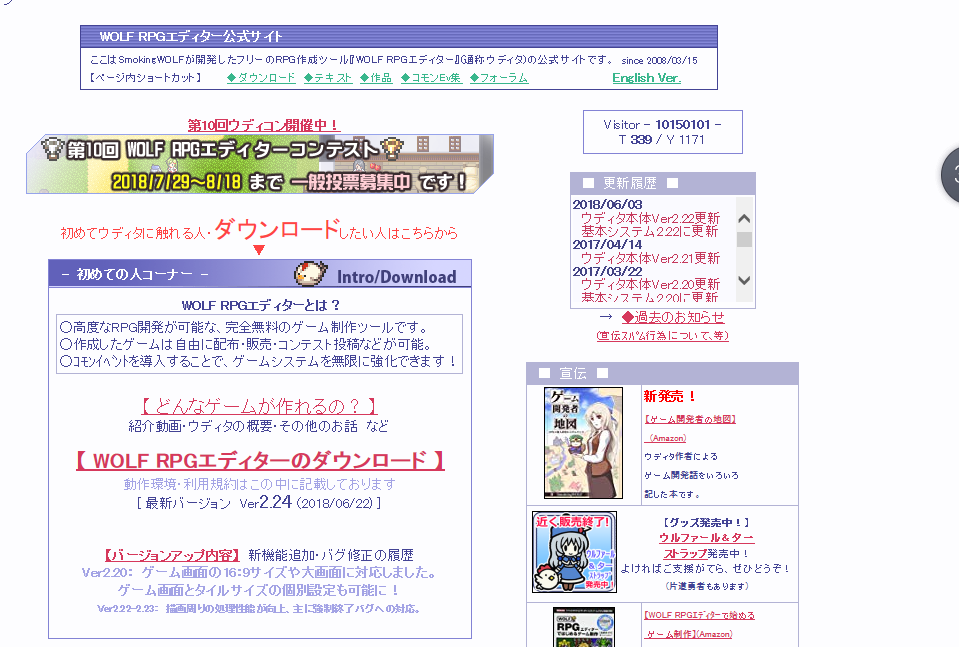Click the update history scrollbar thumb
This screenshot has width=959, height=647.
tap(744, 239)
